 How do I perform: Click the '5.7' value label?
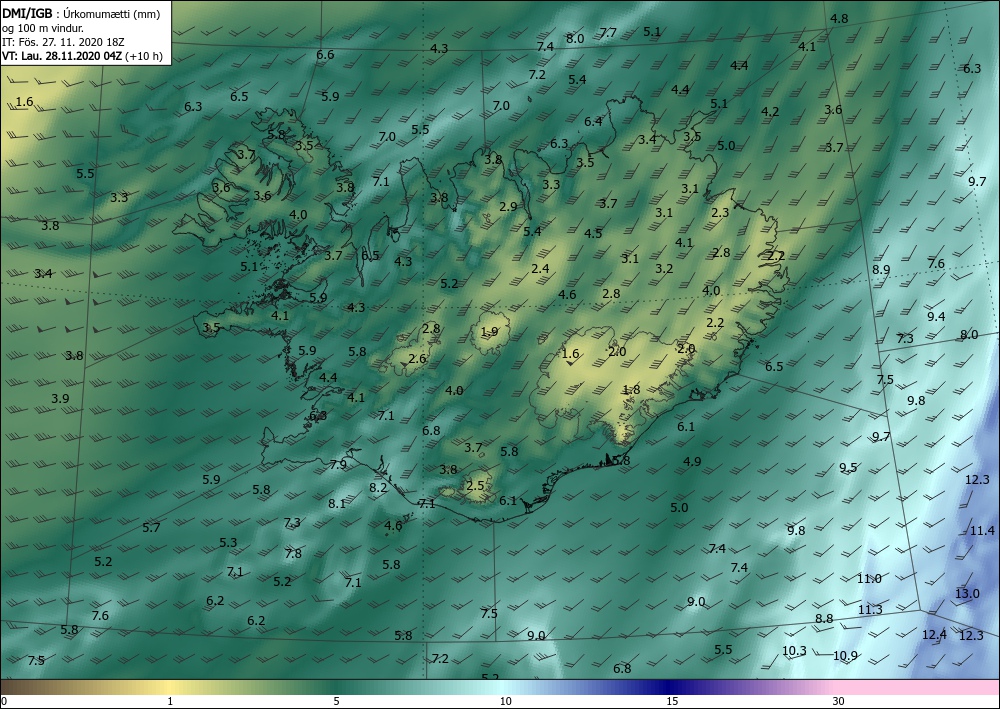point(151,527)
